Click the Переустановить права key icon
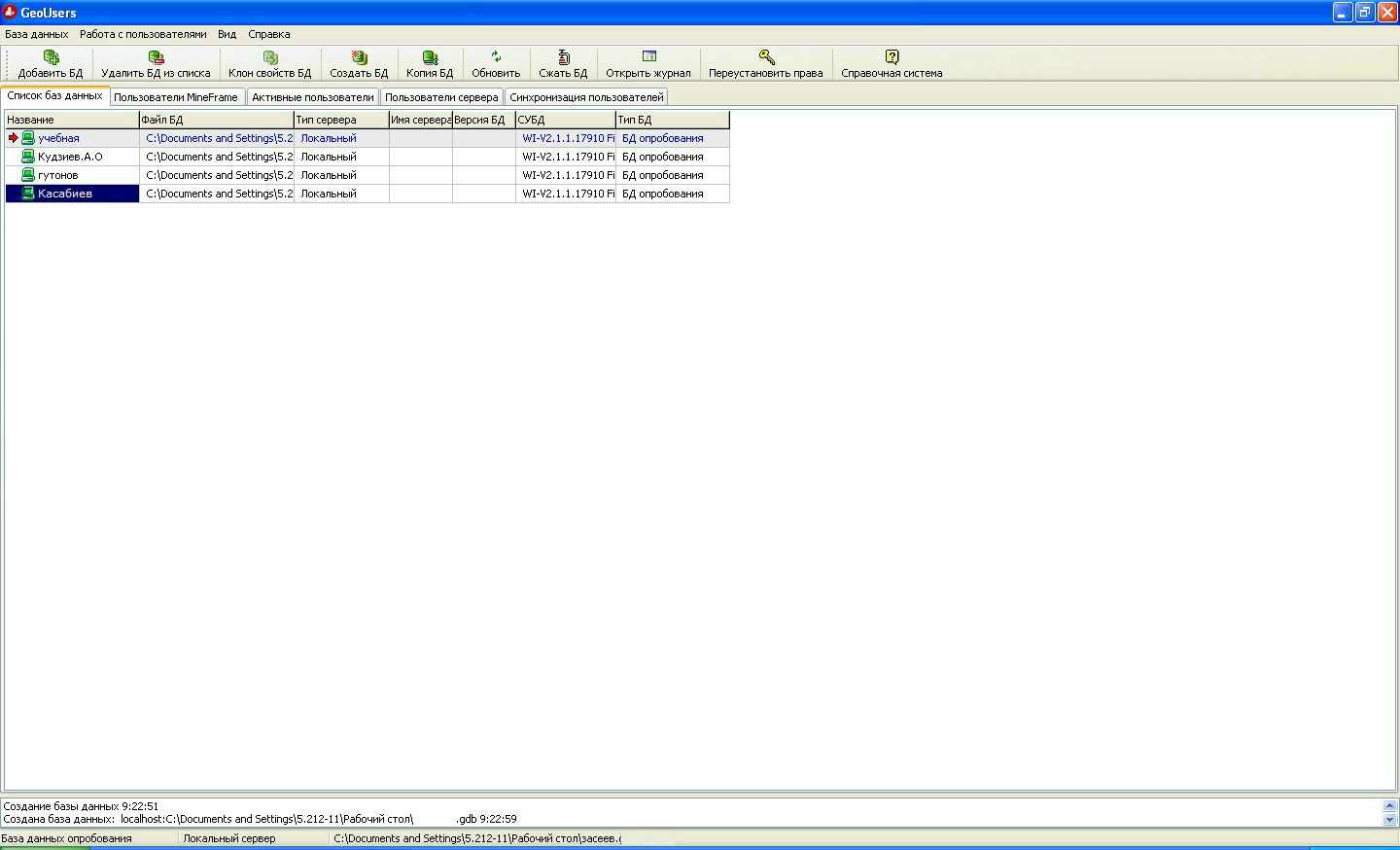Image resolution: width=1400 pixels, height=850 pixels. click(x=766, y=57)
